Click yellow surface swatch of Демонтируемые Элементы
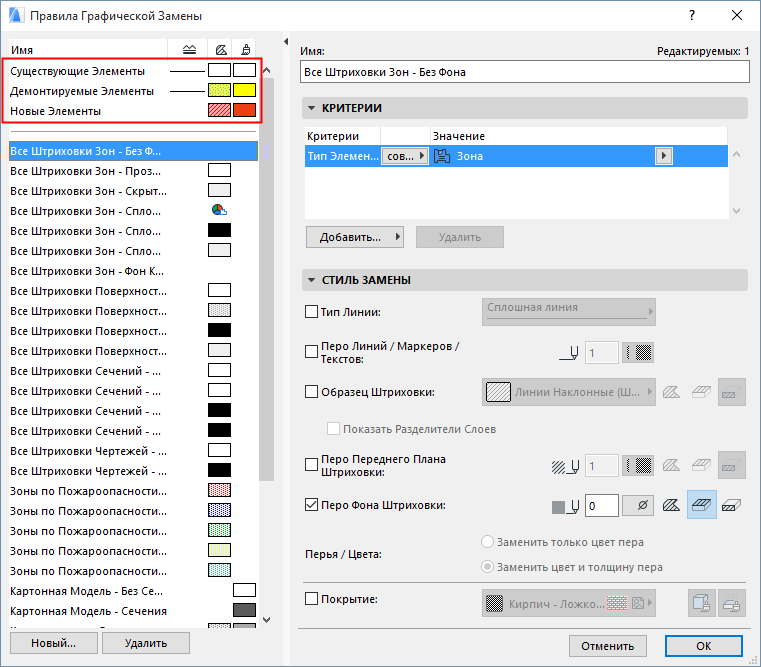Screen dimensions: 761x667 244,90
